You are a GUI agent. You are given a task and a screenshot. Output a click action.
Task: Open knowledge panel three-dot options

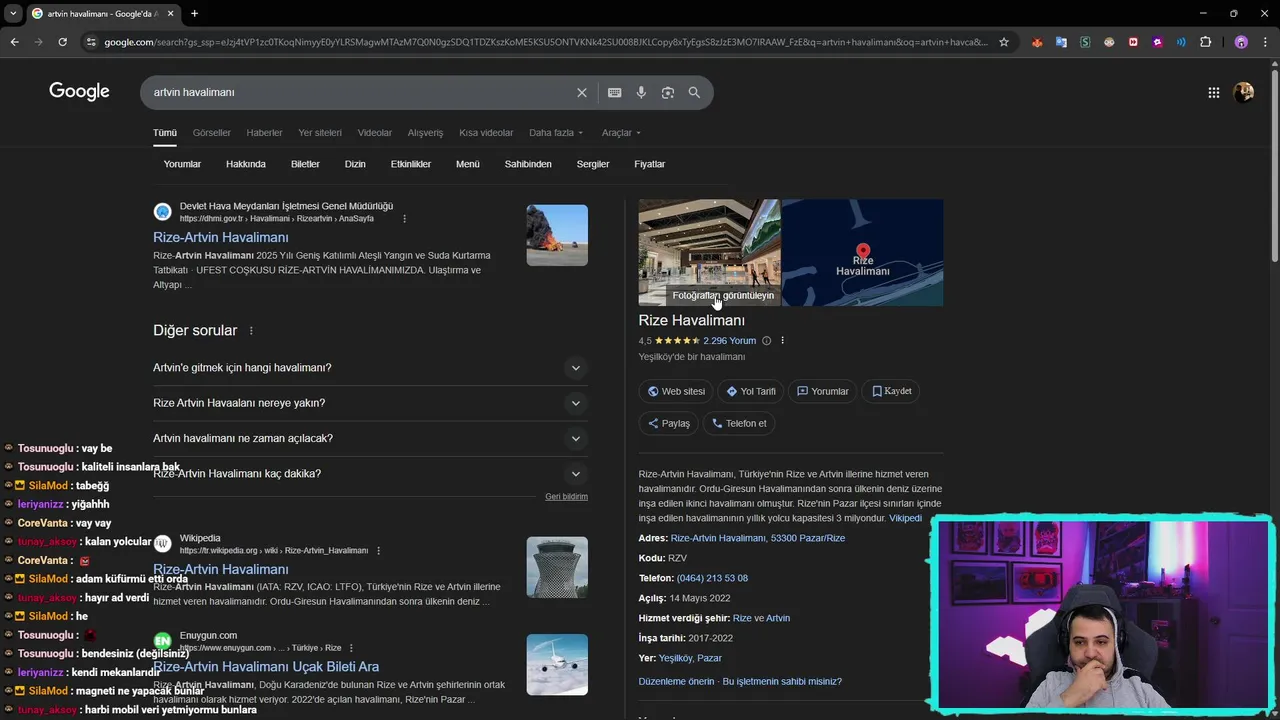click(x=782, y=341)
